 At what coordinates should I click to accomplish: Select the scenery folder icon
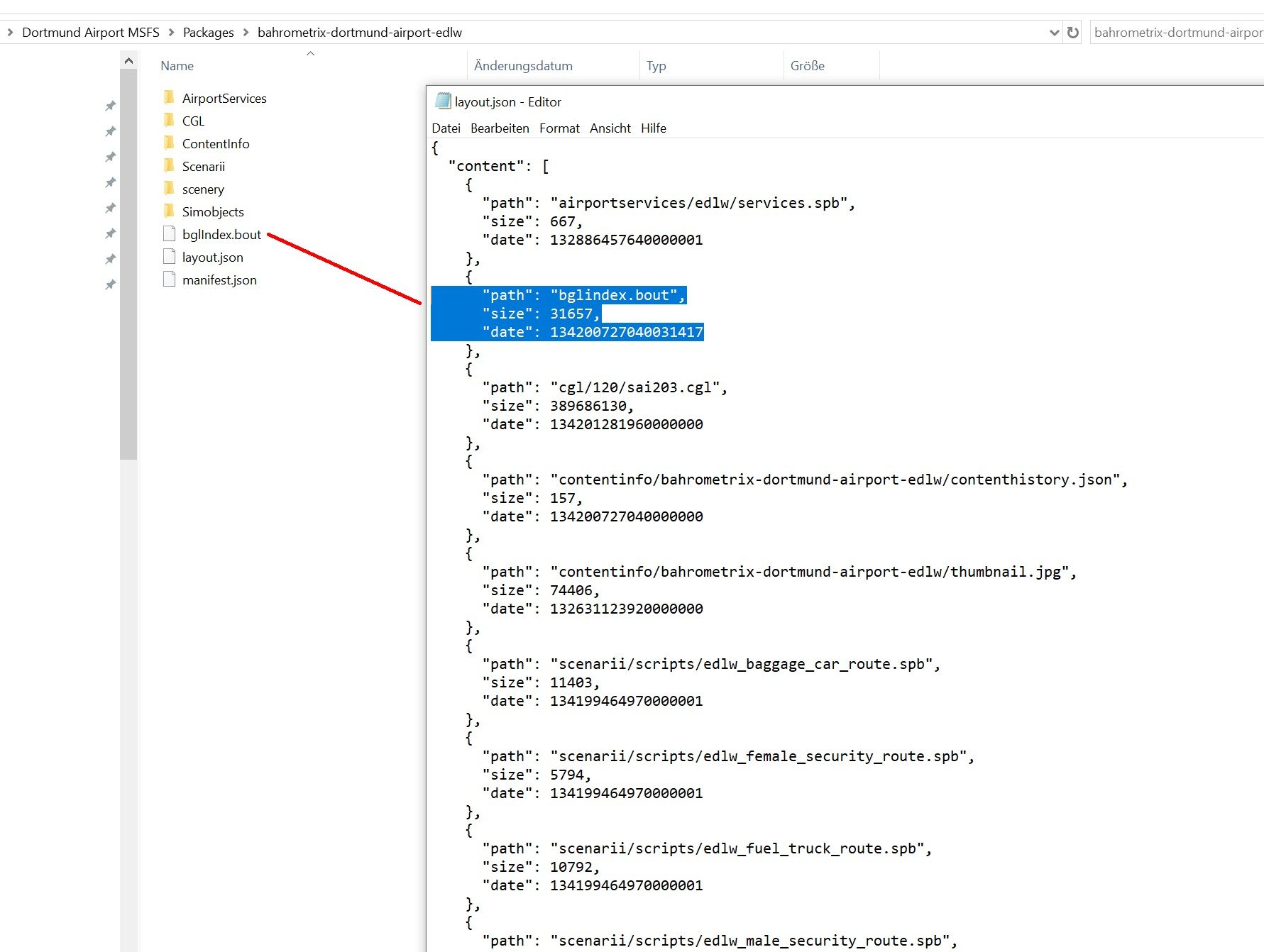coord(169,189)
